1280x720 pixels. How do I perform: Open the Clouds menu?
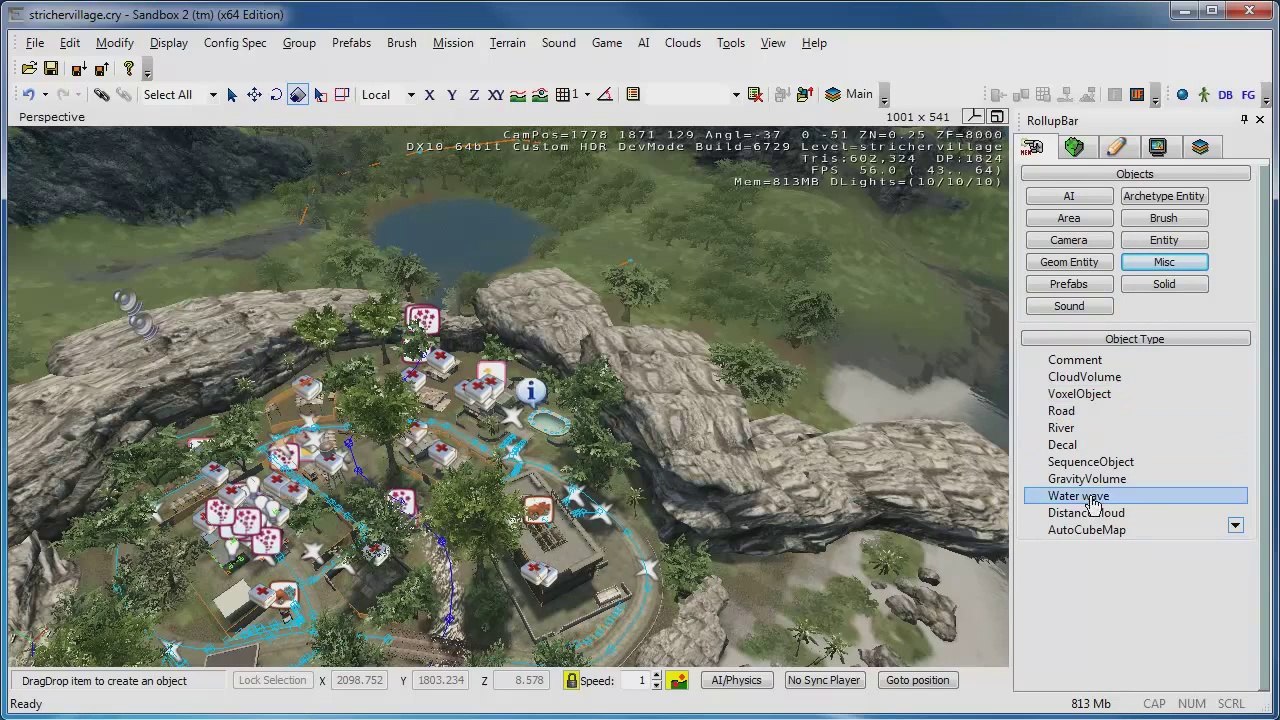683,43
